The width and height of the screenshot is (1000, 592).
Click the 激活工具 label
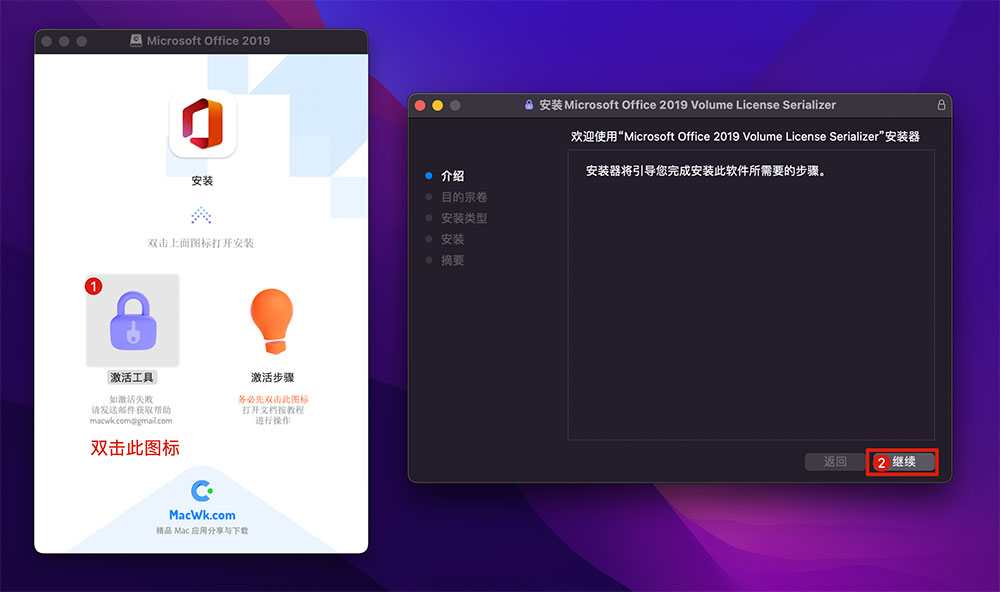[x=132, y=378]
